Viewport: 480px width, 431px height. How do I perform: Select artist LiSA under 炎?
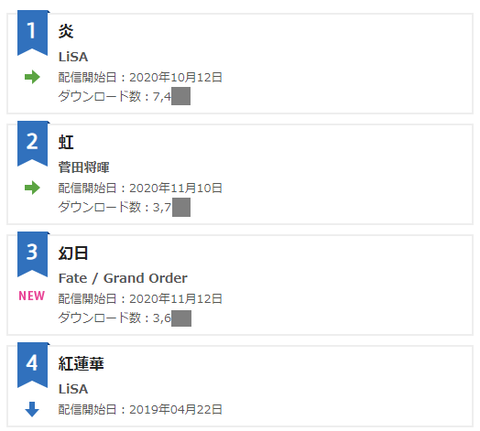(73, 57)
